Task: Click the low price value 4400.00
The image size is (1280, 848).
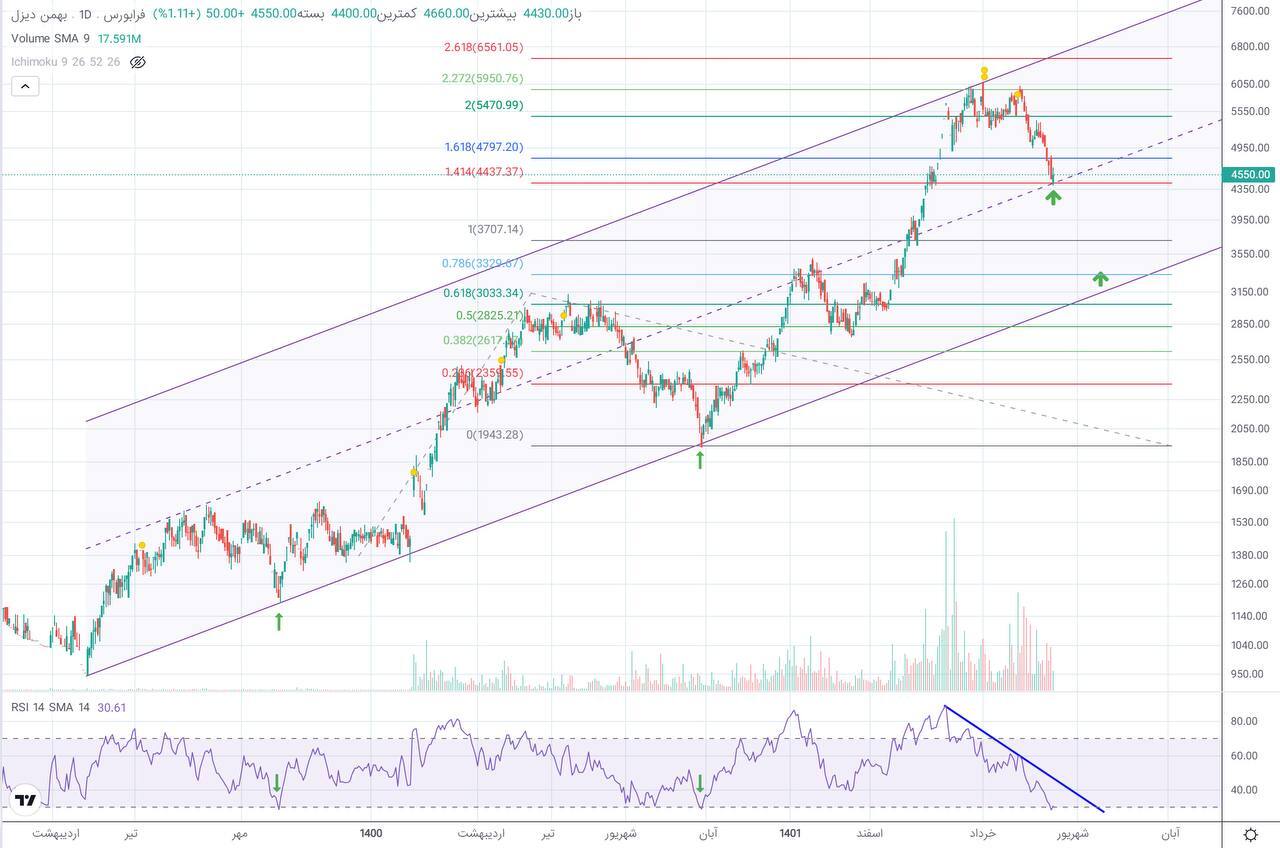Action: click(x=355, y=14)
